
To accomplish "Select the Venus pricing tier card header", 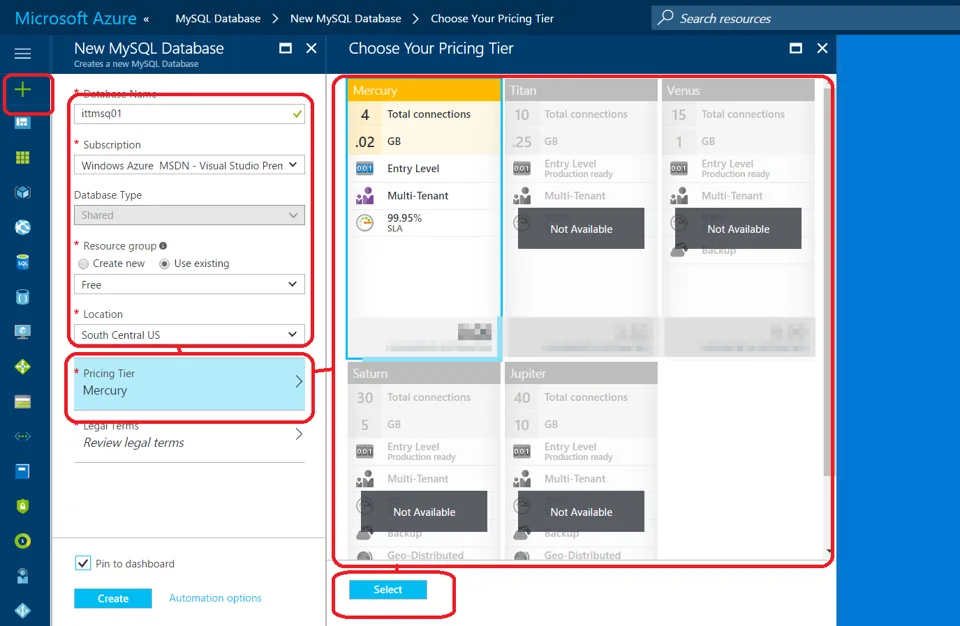I will pos(738,90).
